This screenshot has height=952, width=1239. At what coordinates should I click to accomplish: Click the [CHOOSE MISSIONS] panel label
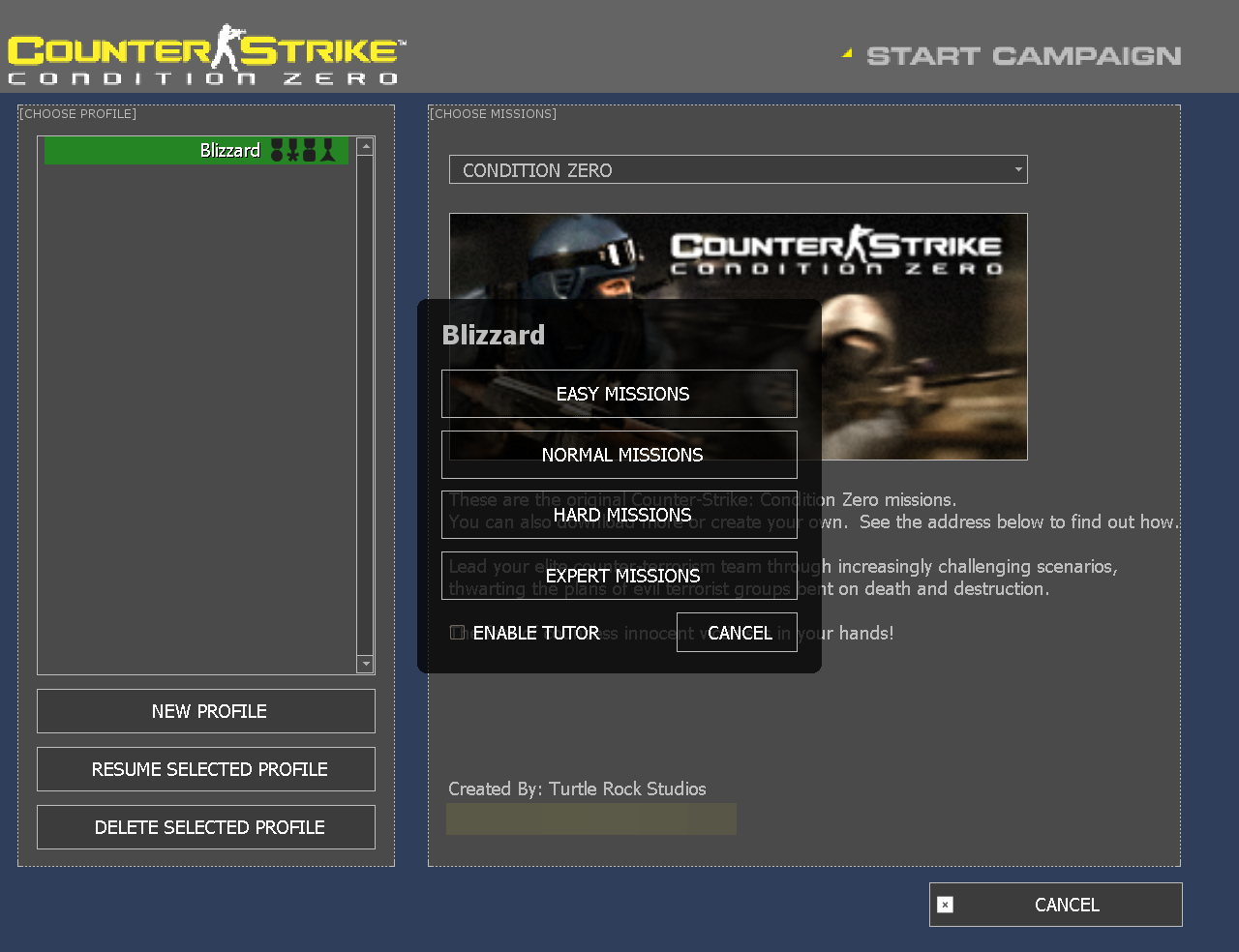point(494,113)
